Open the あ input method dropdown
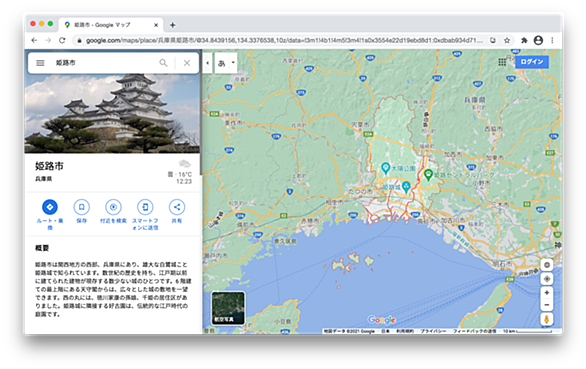Image resolution: width=586 pixels, height=369 pixels. 226,63
